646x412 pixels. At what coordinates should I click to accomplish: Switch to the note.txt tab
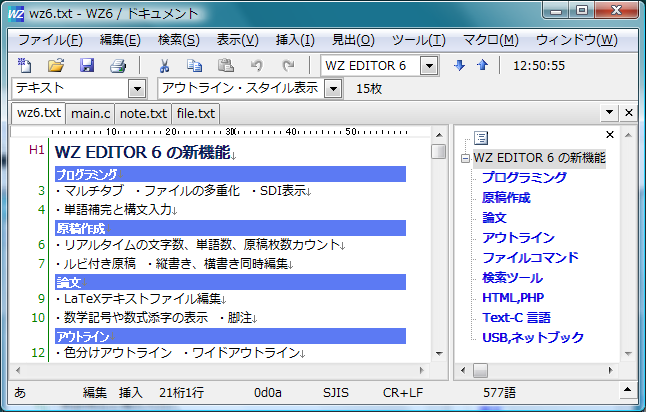coord(143,113)
